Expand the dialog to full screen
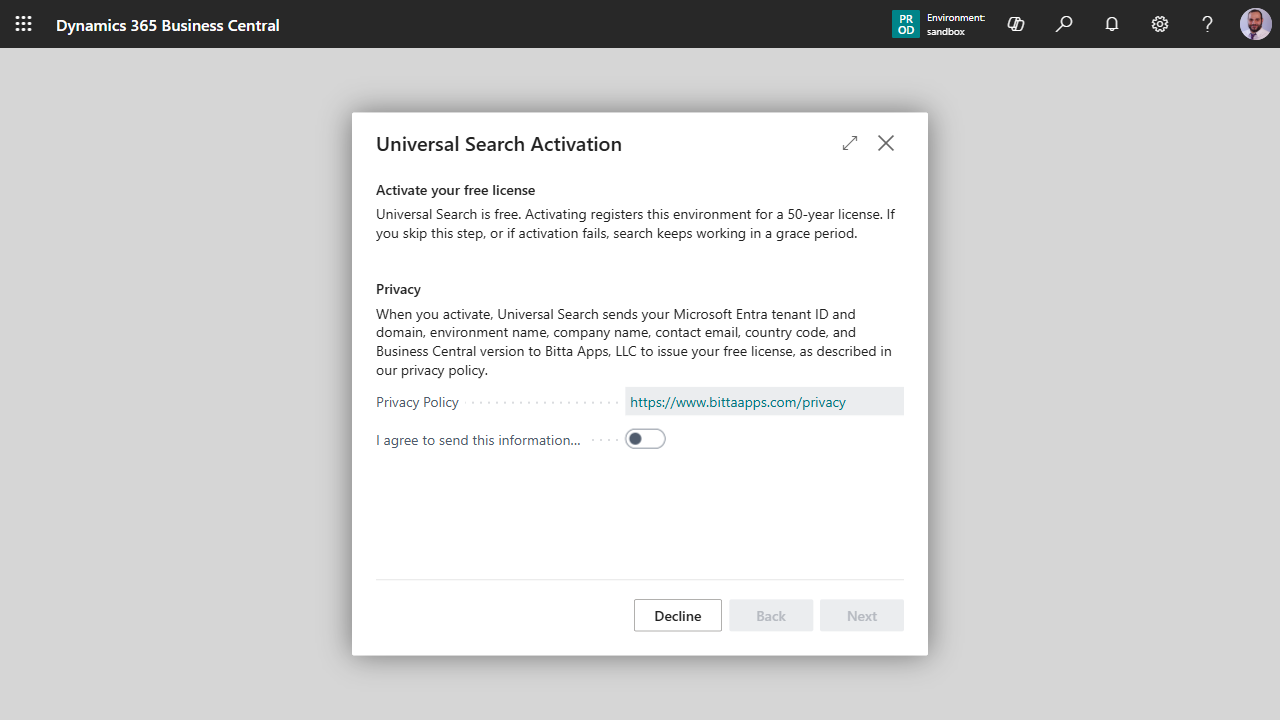Image resolution: width=1280 pixels, height=720 pixels. click(x=850, y=143)
